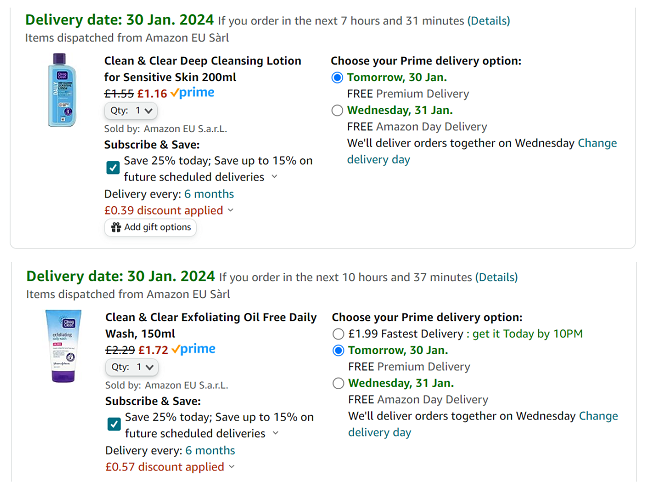This screenshot has height=491, width=650.
Task: Click Change delivery day for Cleansing Lotion
Action: pos(597,143)
